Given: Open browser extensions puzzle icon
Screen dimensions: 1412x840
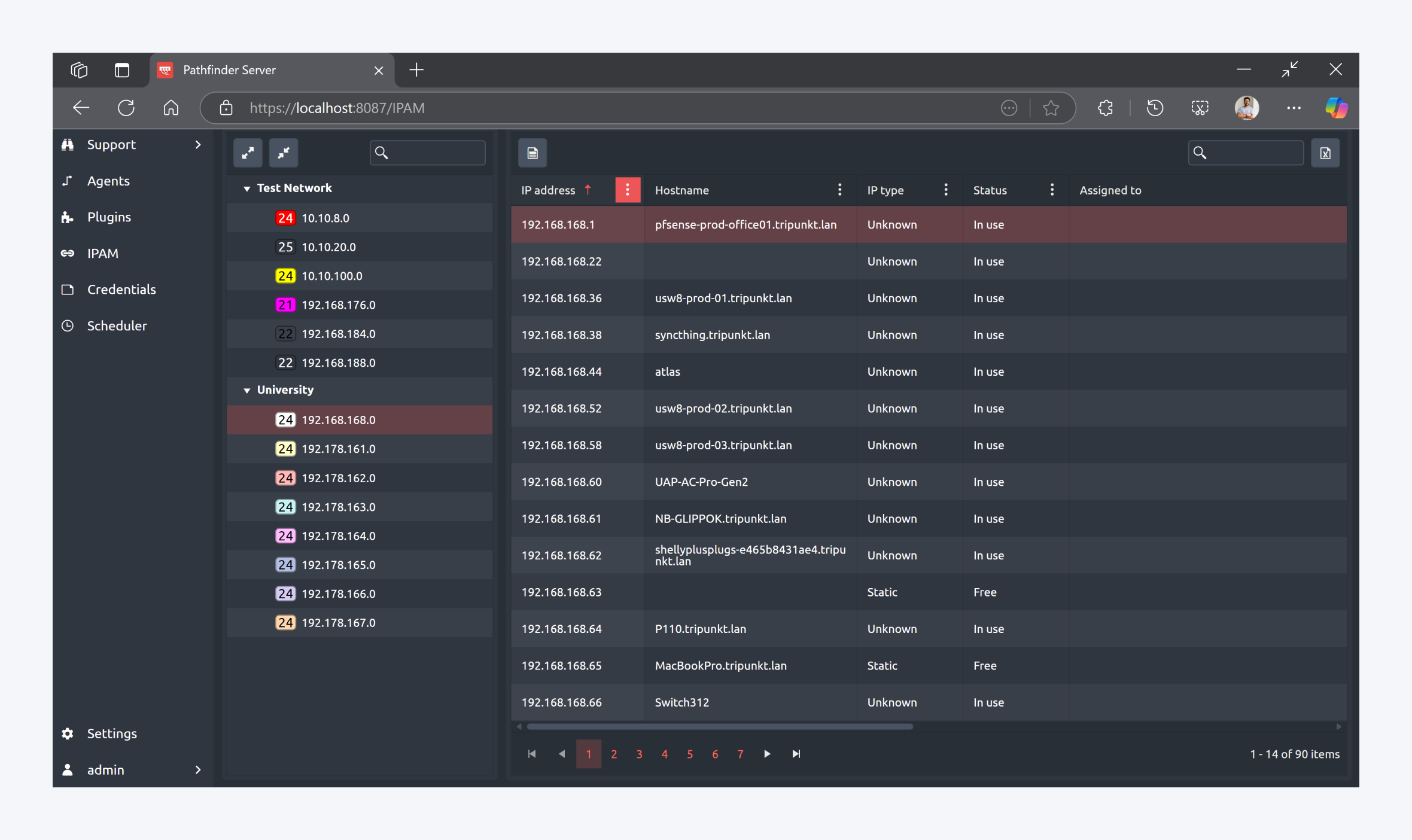Looking at the screenshot, I should point(1105,108).
